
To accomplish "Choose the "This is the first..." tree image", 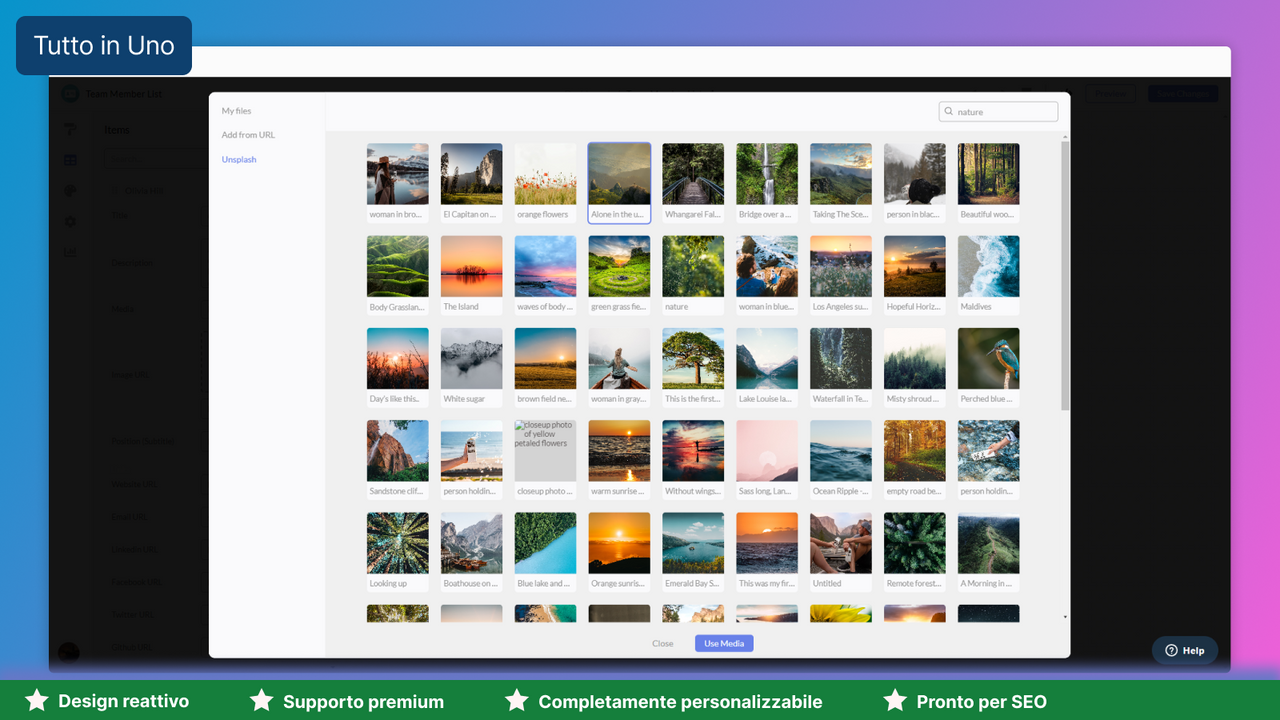I will point(693,367).
